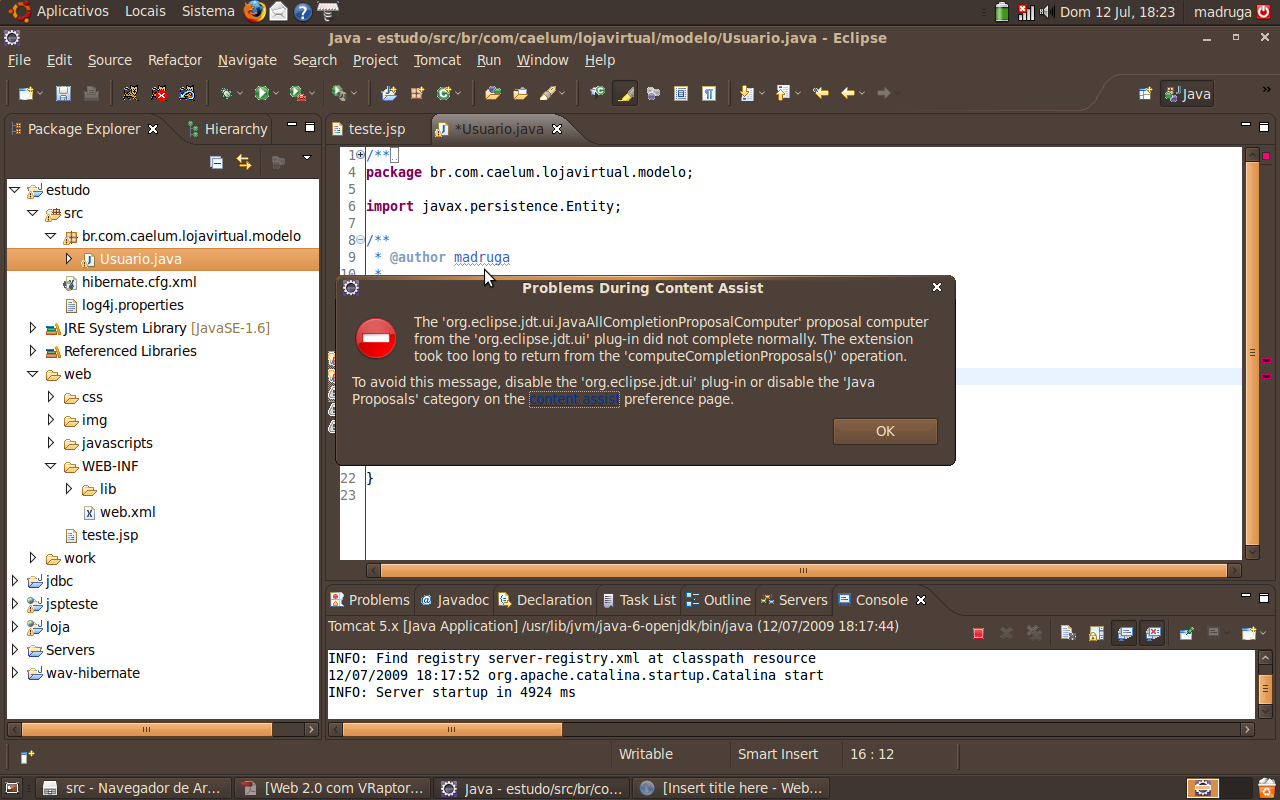Open the Refactor menu
1280x800 pixels.
175,60
